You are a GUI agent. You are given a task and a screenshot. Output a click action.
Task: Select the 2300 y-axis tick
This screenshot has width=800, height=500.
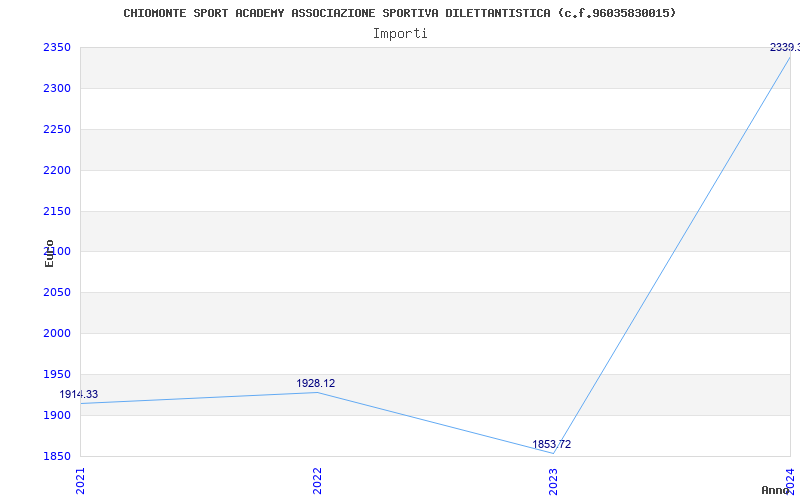[57, 89]
